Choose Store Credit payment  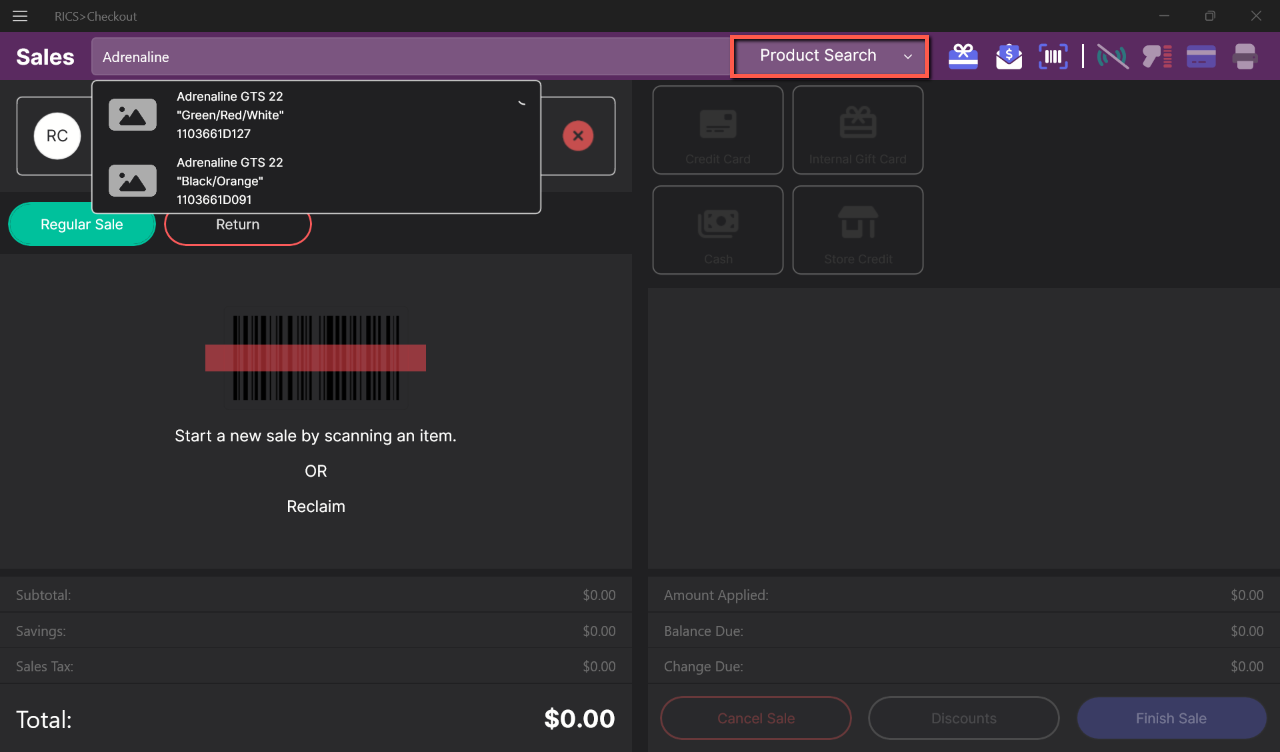[x=858, y=230]
